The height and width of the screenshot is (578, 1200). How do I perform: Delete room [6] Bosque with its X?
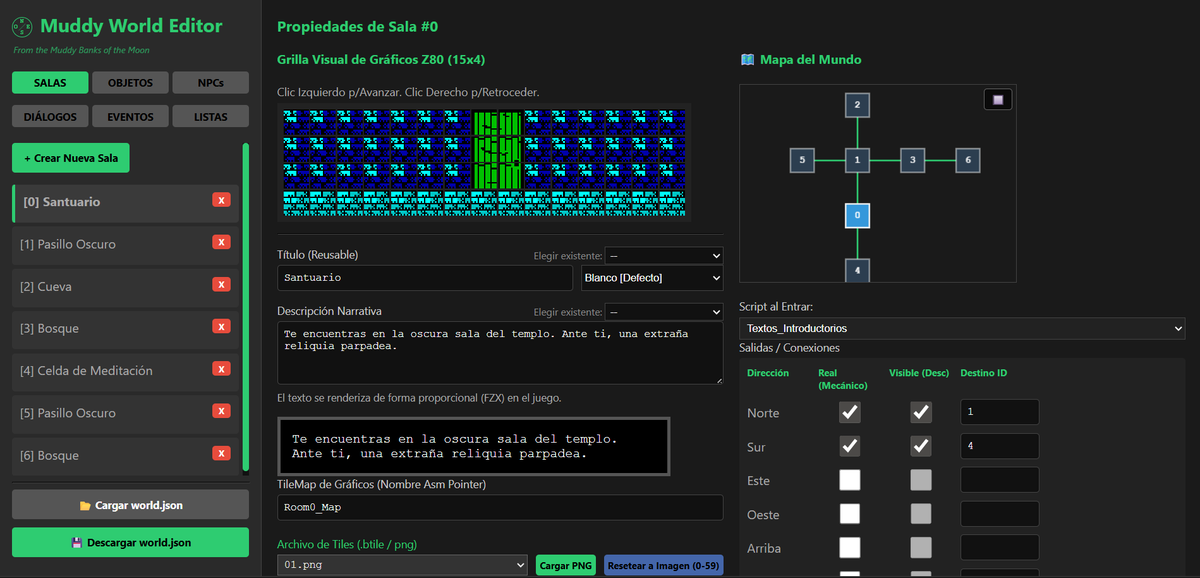pos(222,453)
